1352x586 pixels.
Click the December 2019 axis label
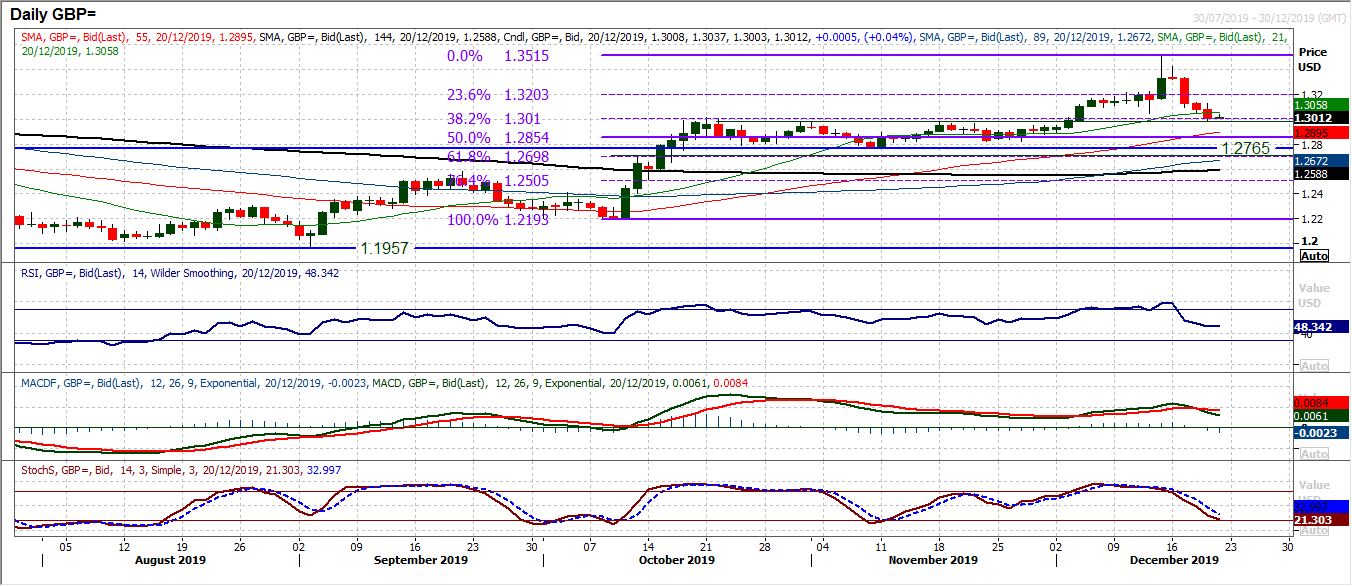1172,561
